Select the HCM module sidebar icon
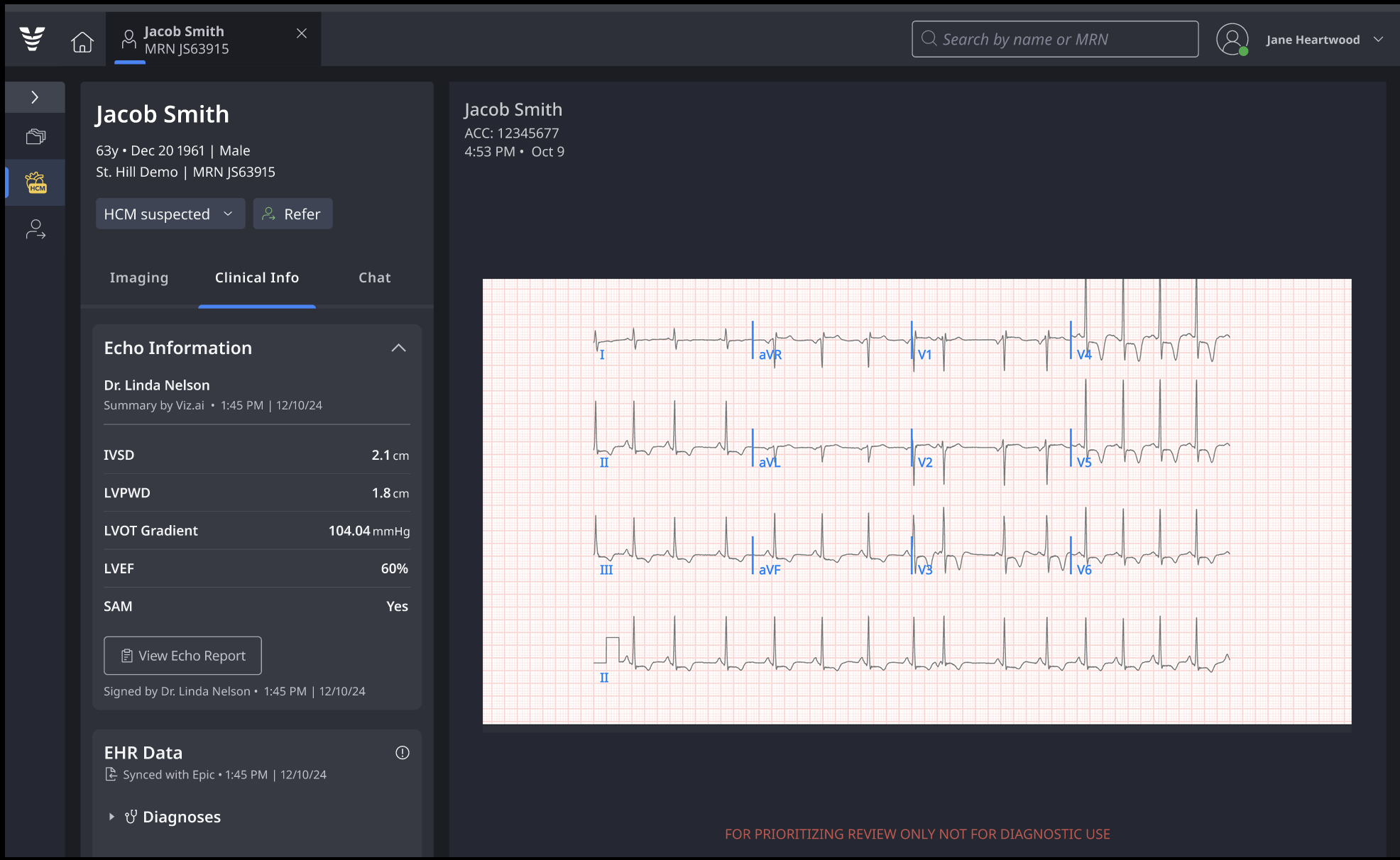The image size is (1400, 860). (35, 182)
